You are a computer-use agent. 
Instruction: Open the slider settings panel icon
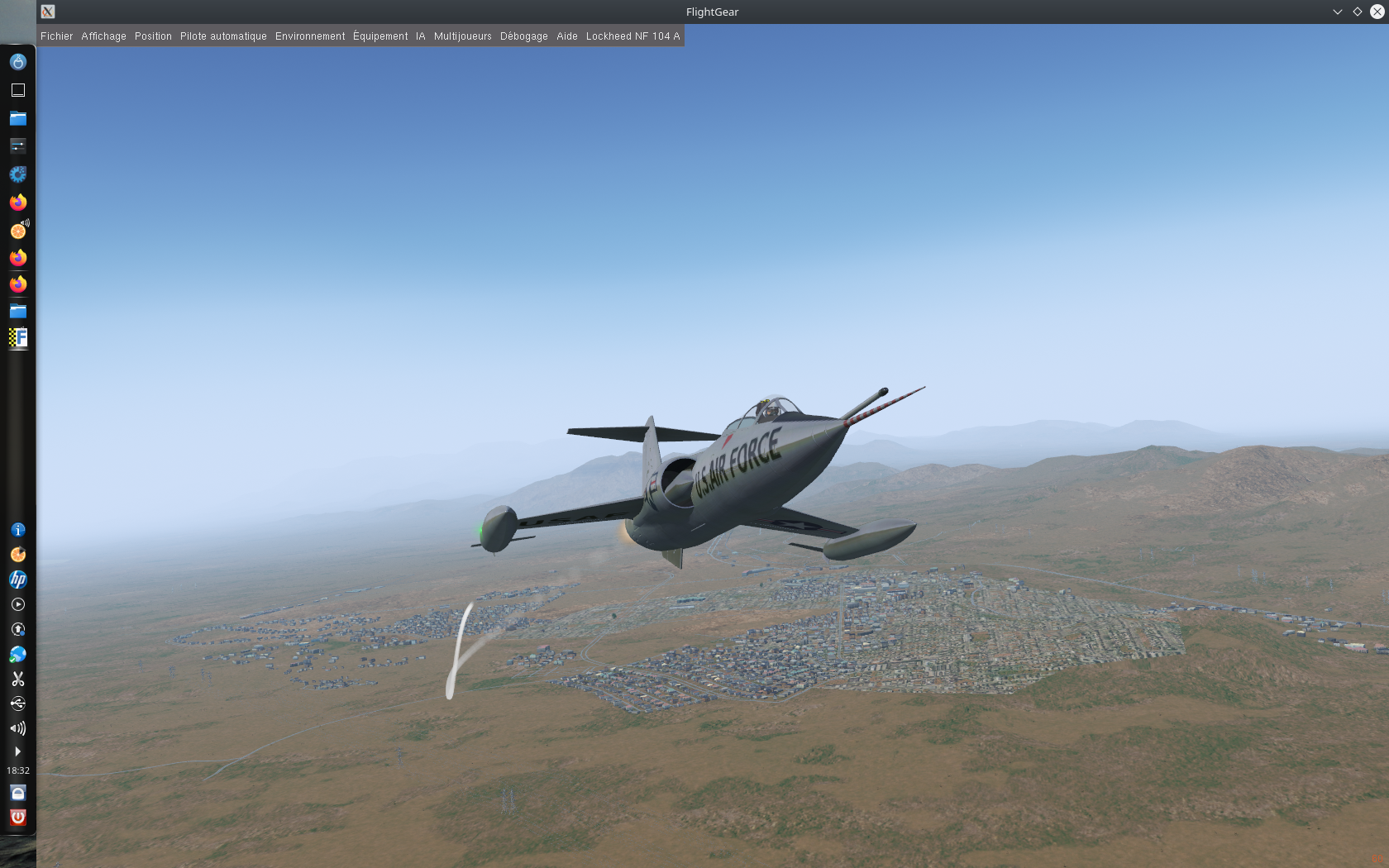point(18,146)
